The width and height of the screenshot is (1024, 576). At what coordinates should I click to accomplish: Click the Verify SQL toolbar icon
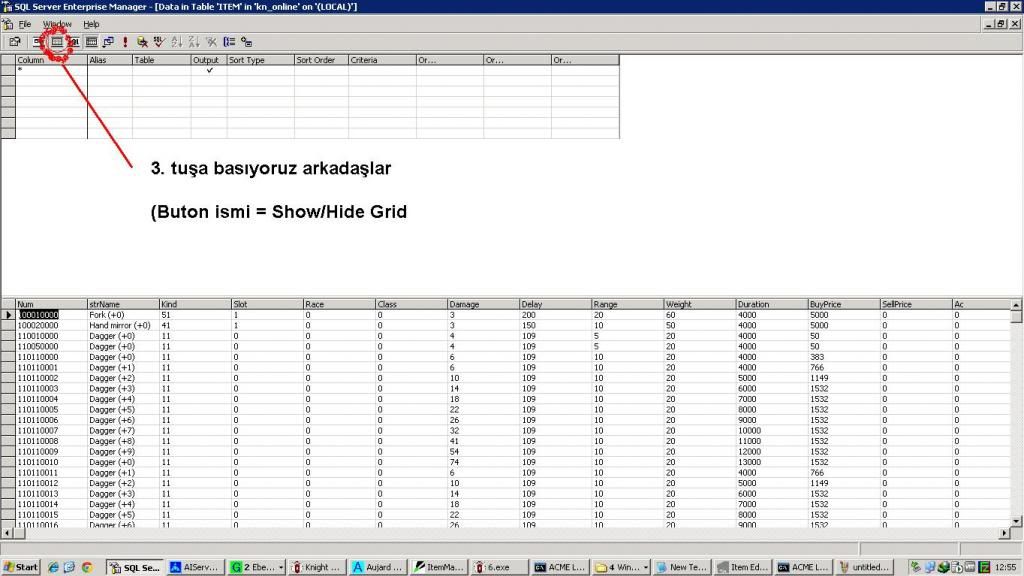(159, 42)
